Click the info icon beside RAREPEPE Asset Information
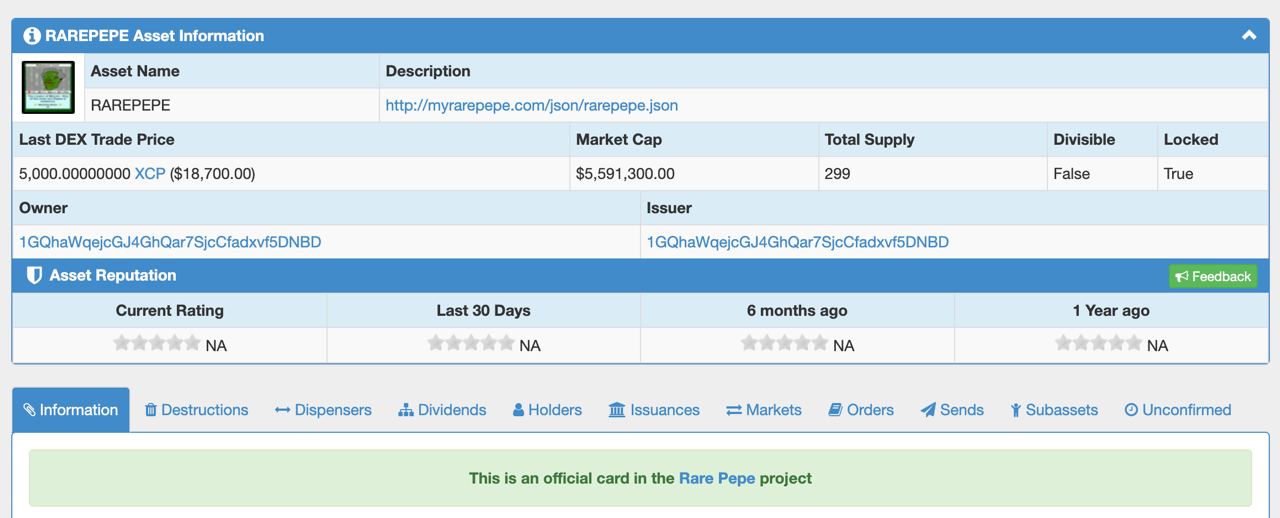The width and height of the screenshot is (1280, 518). [x=32, y=36]
